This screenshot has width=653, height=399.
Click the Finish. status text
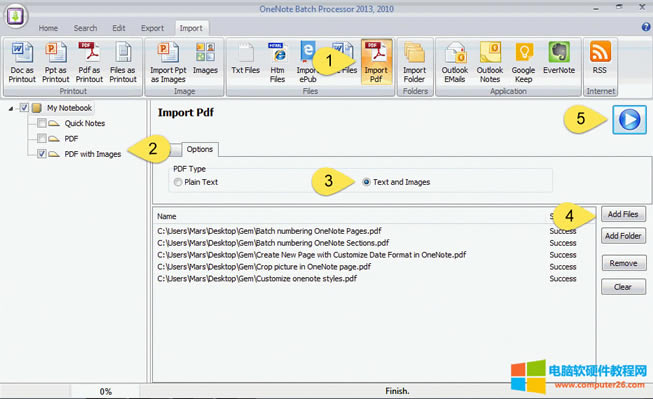point(397,391)
